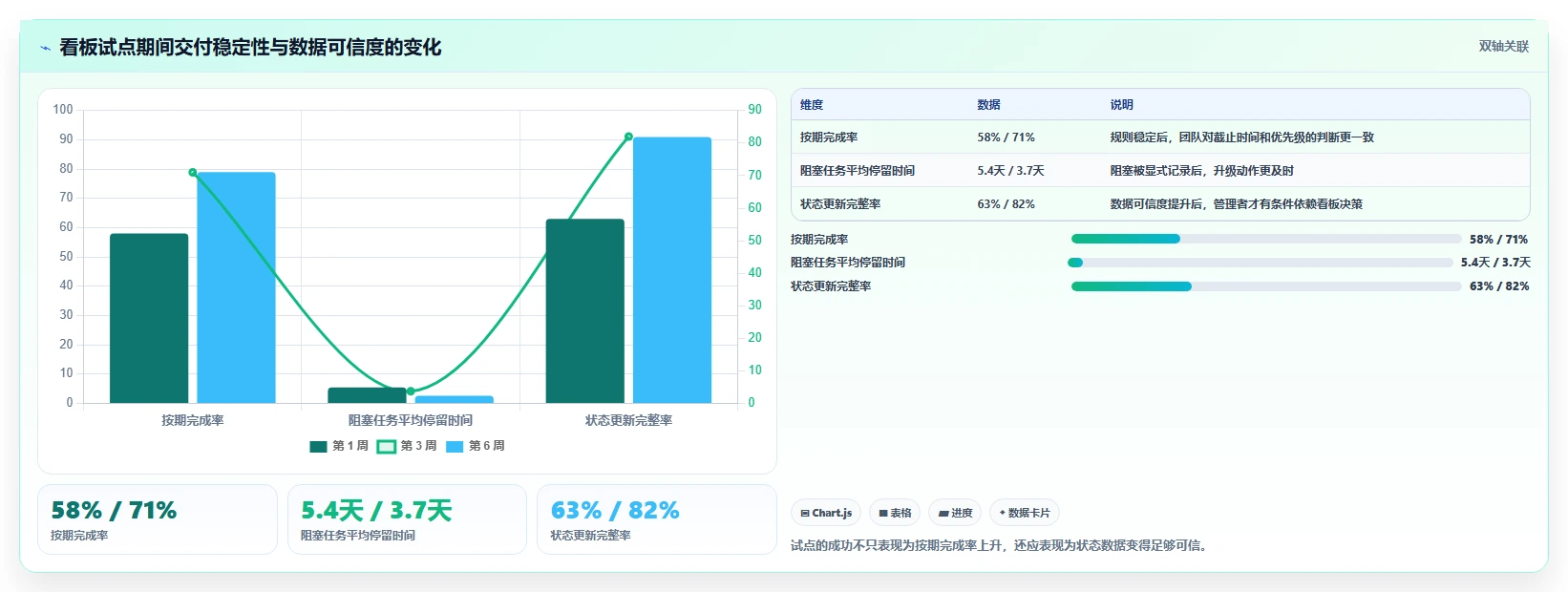Click the 第 6 周 bar for 状态更新完整率
Screen dimensions: 1568x592
click(672, 270)
